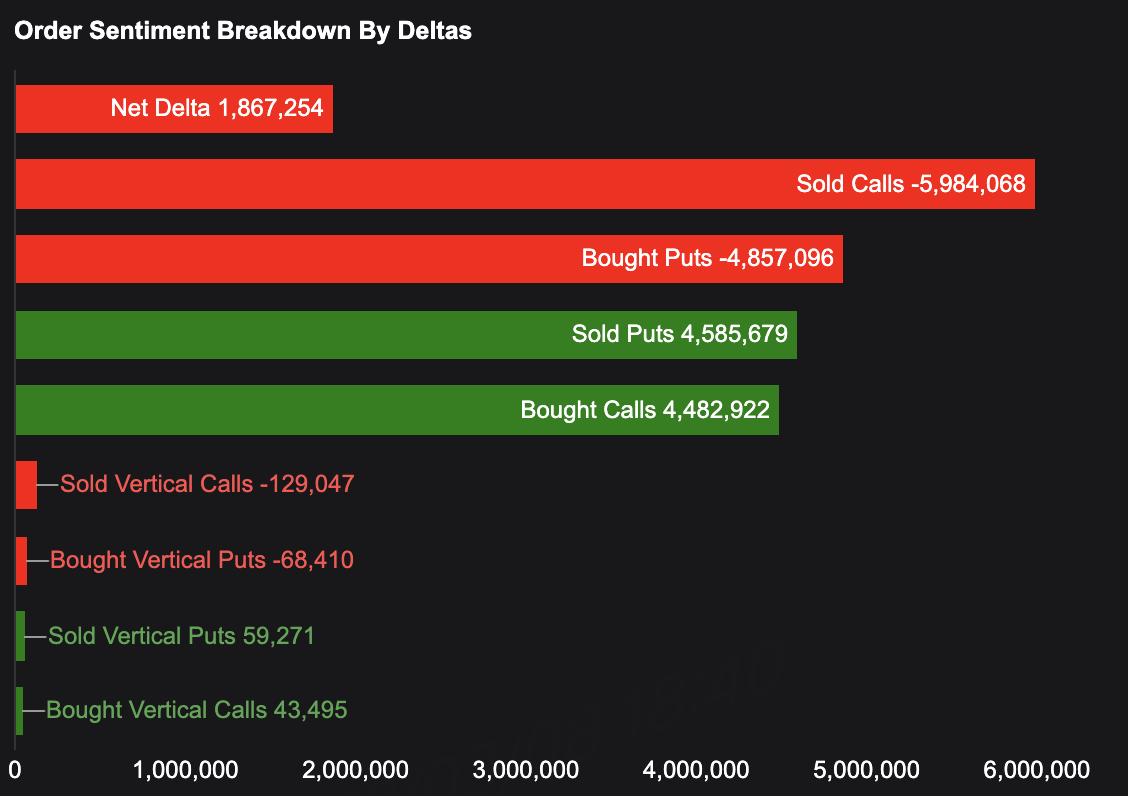Click the Bought Vertical Calls 43,495 label

click(197, 711)
